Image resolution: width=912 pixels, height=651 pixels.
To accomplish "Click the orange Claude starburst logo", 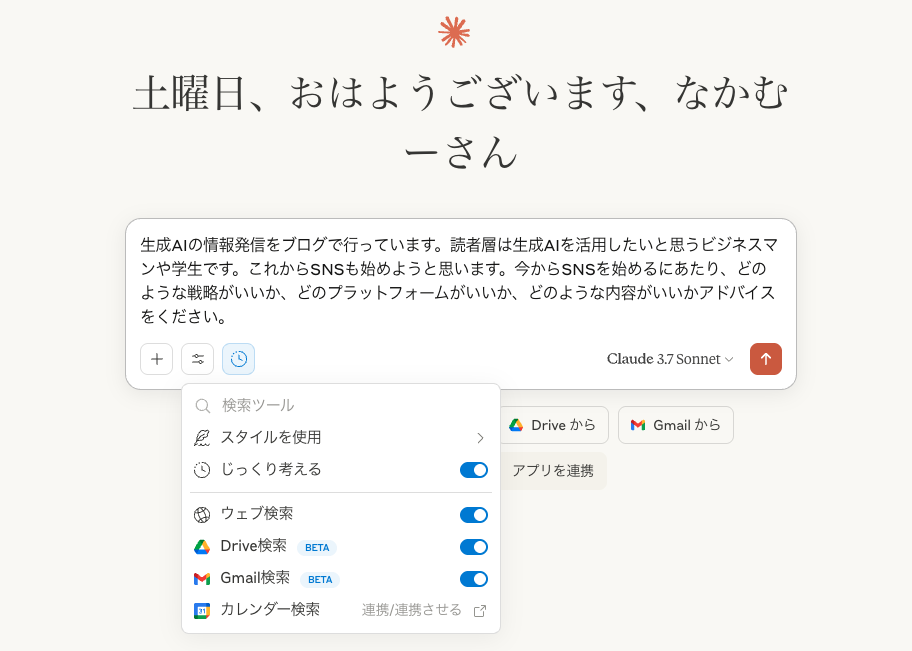I will [x=454, y=31].
